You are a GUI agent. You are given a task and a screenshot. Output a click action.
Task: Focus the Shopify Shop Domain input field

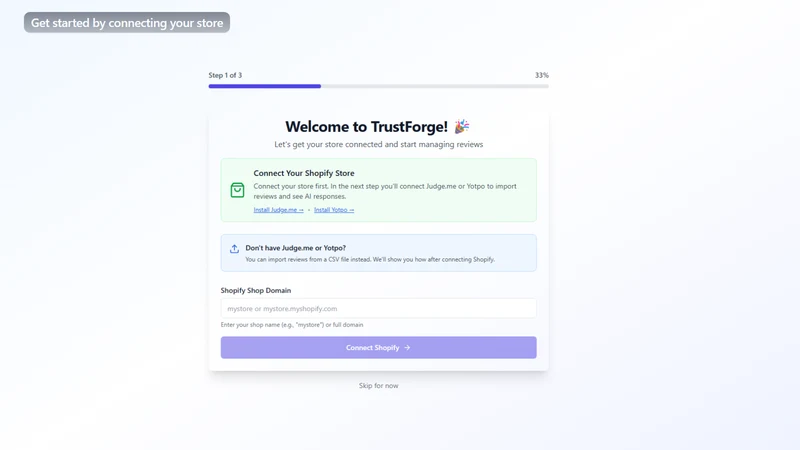coord(378,308)
